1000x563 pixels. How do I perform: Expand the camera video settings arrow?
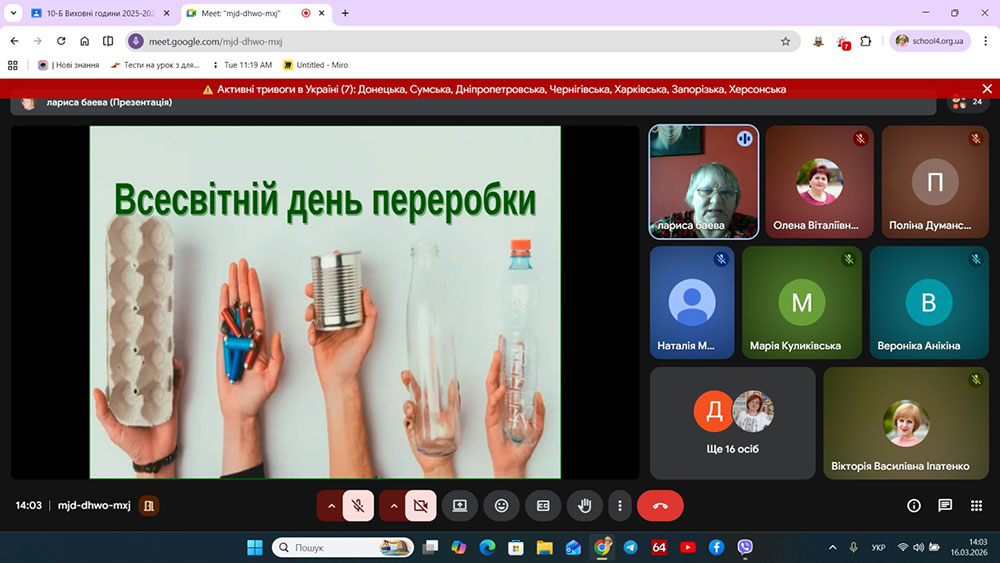click(x=393, y=506)
